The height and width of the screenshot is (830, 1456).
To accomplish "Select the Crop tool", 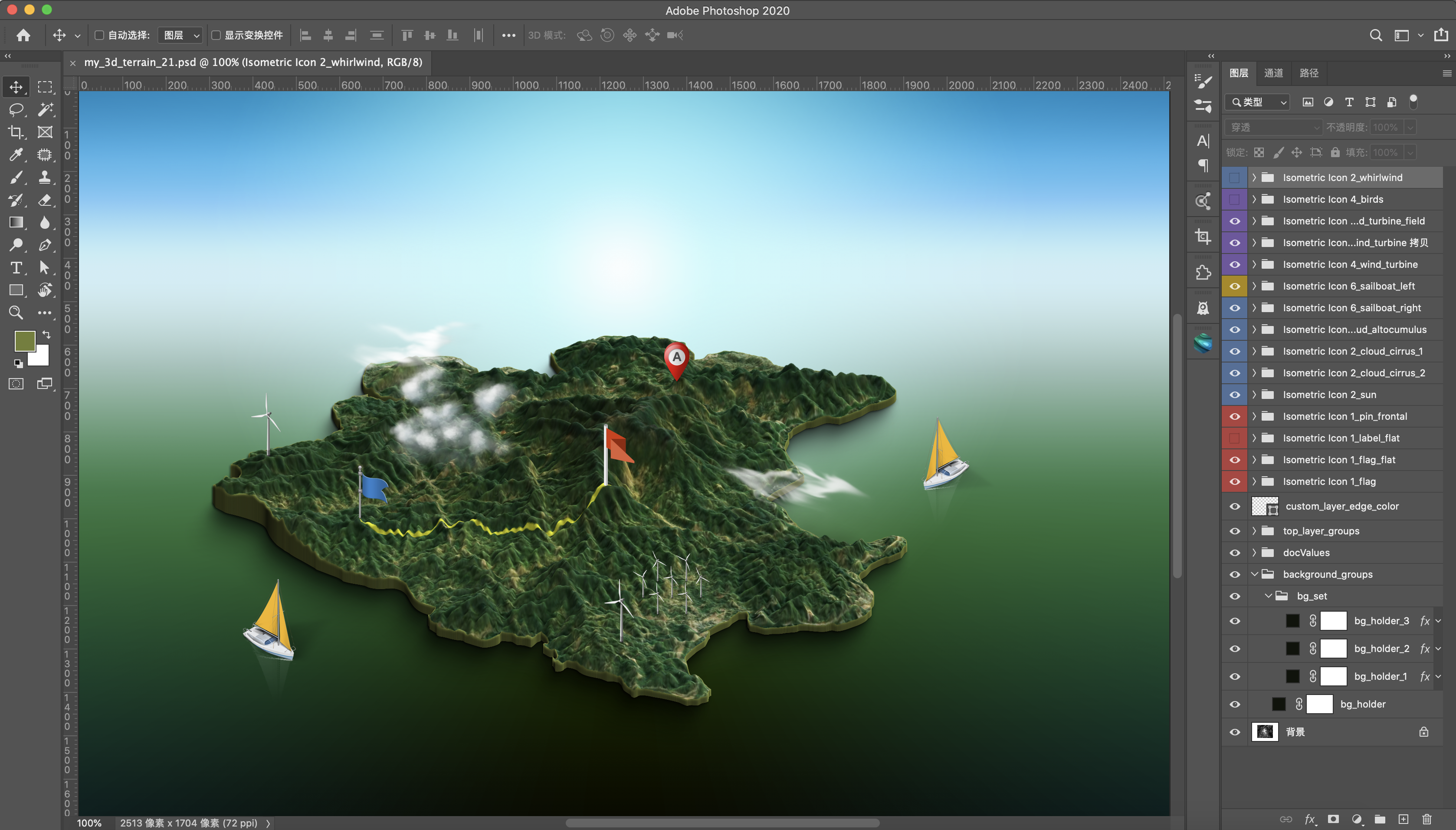I will pos(16,132).
